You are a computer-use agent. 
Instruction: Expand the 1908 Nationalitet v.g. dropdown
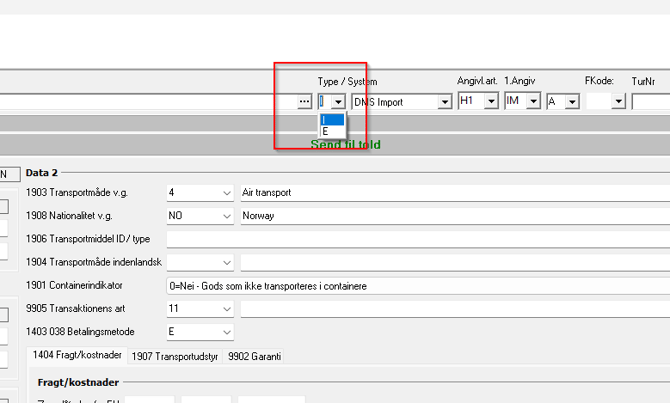(x=226, y=215)
